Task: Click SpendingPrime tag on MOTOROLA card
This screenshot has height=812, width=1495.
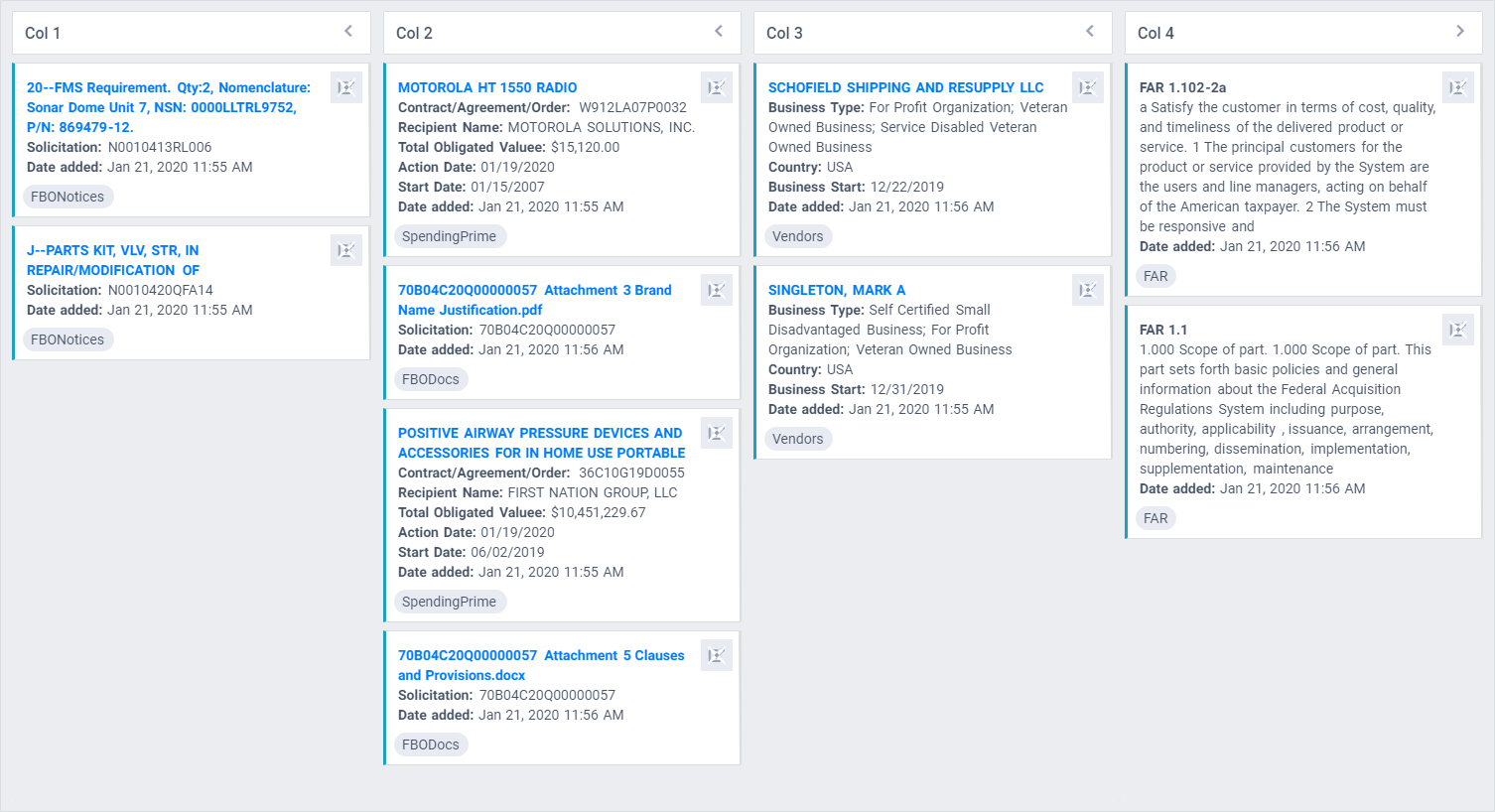Action: point(449,236)
